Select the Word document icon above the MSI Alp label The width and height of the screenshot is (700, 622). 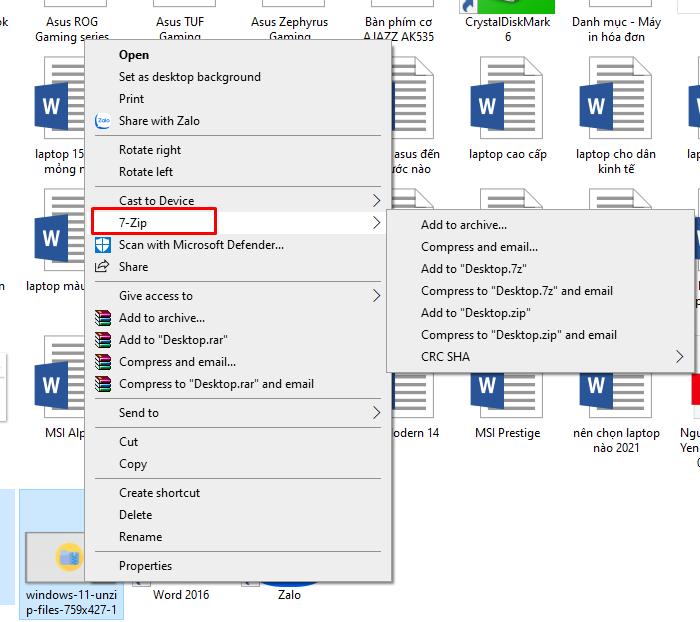point(59,378)
